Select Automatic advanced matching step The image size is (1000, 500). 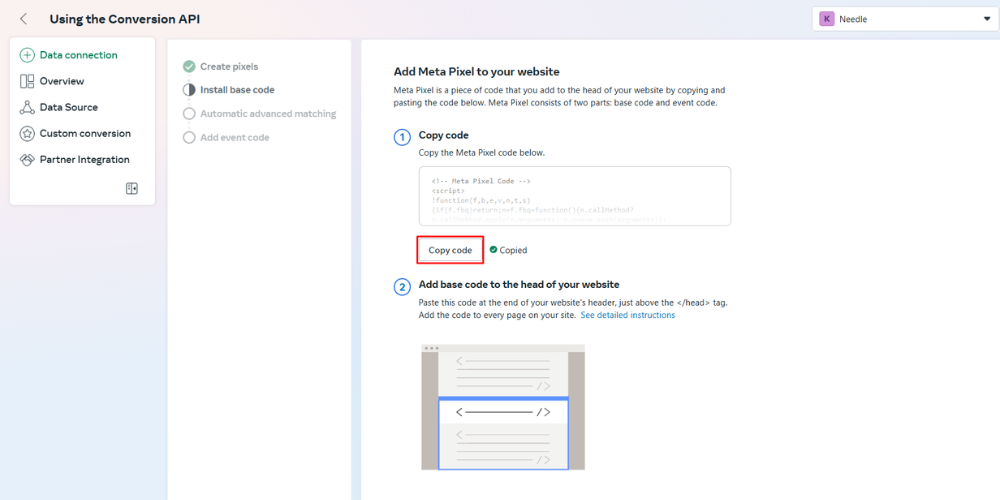268,114
